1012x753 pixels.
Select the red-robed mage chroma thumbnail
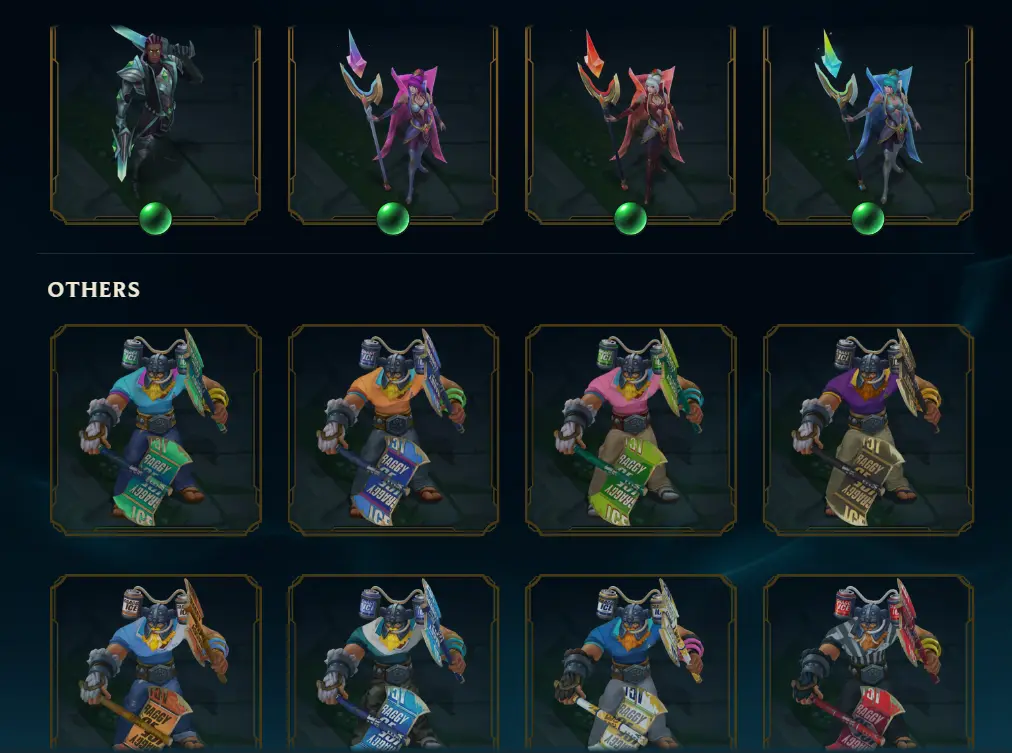pyautogui.click(x=631, y=125)
